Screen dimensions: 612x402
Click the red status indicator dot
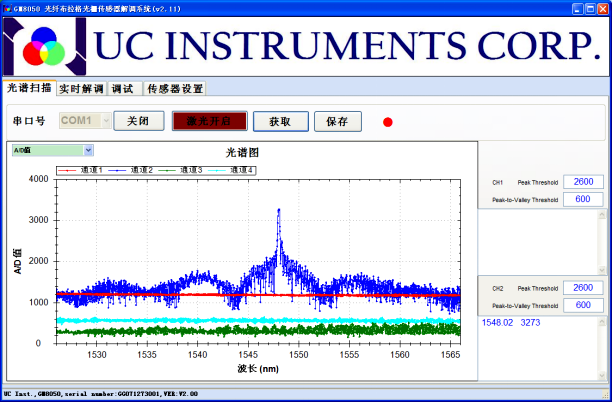388,123
